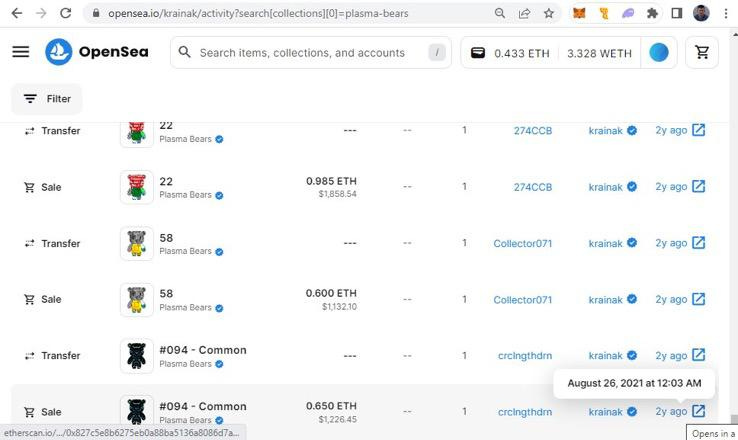738x440 pixels.
Task: Open black bear thumbnail in #094 Transfer row
Action: click(x=136, y=356)
